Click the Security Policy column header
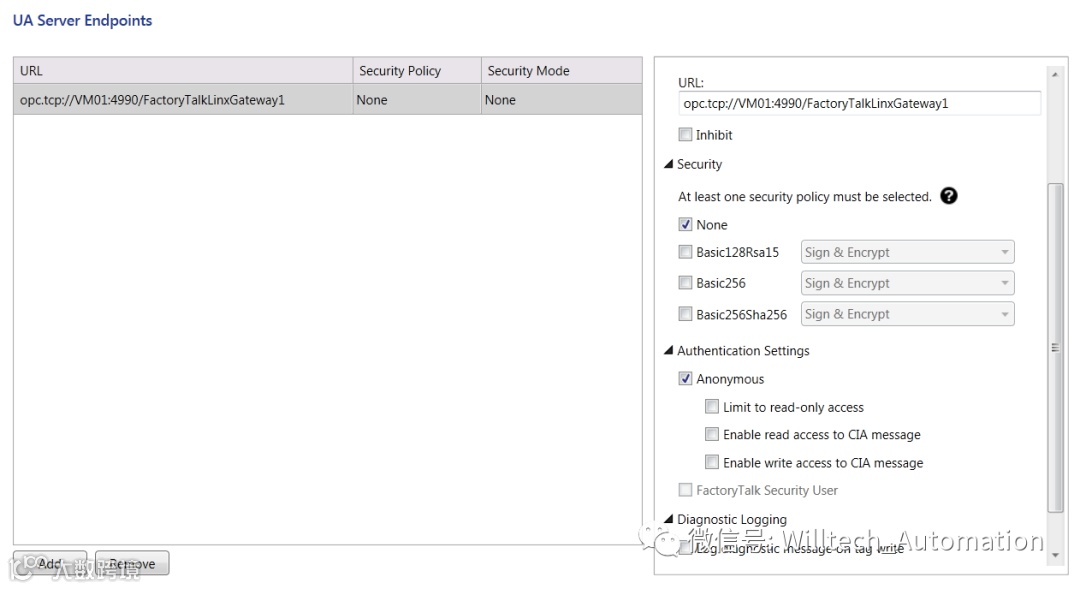Image resolution: width=1080 pixels, height=589 pixels. (417, 71)
